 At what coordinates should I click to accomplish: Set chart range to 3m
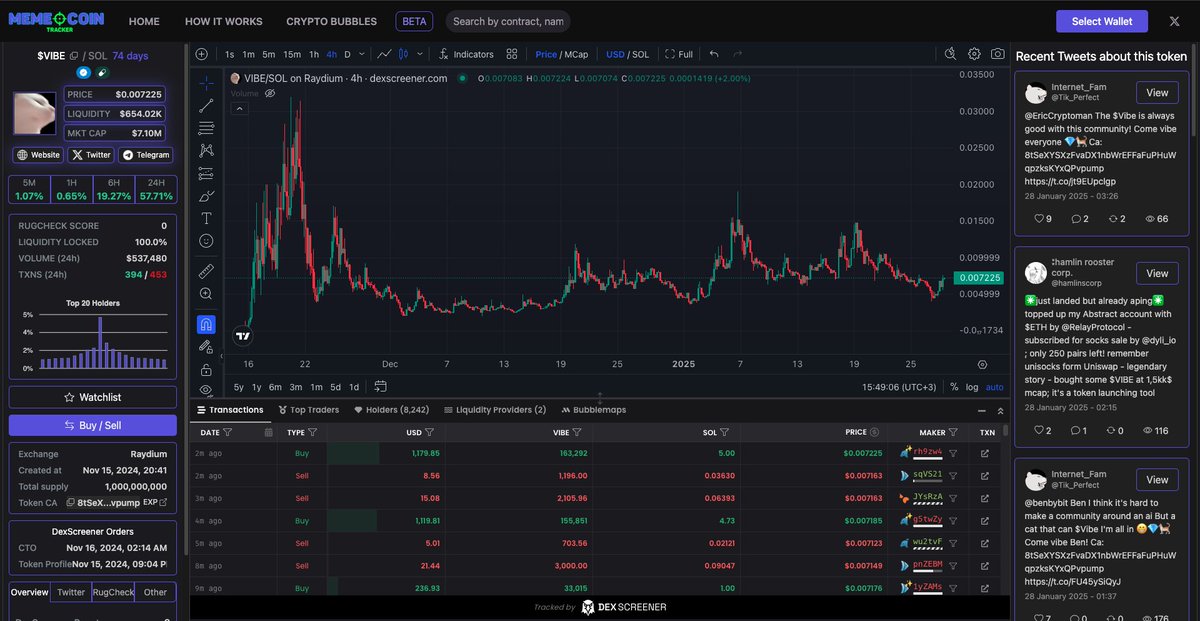coord(296,387)
